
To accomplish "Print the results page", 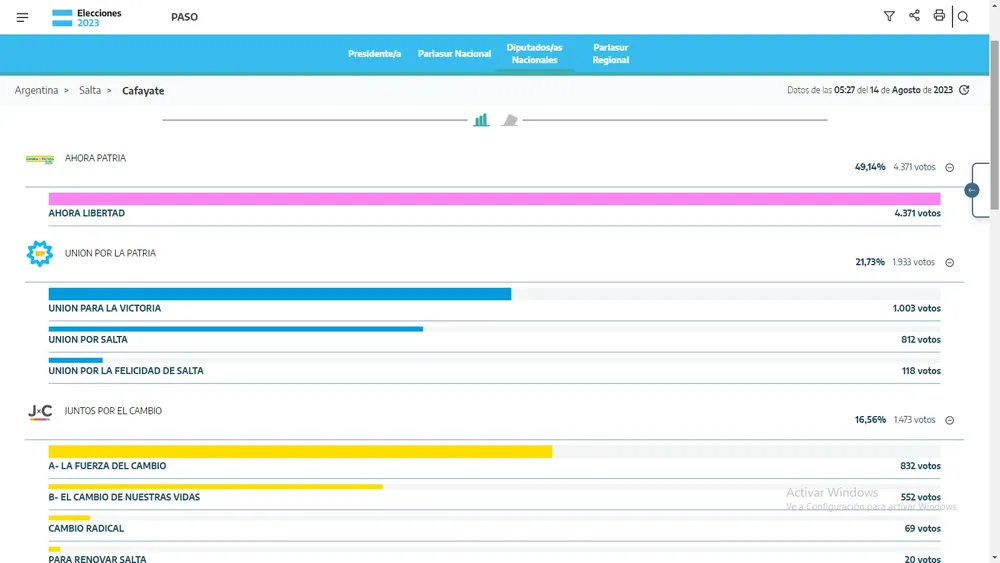I will [x=939, y=16].
